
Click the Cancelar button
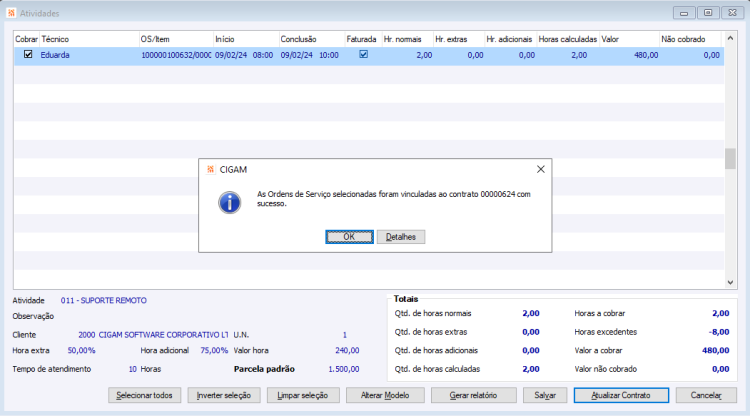click(x=706, y=395)
